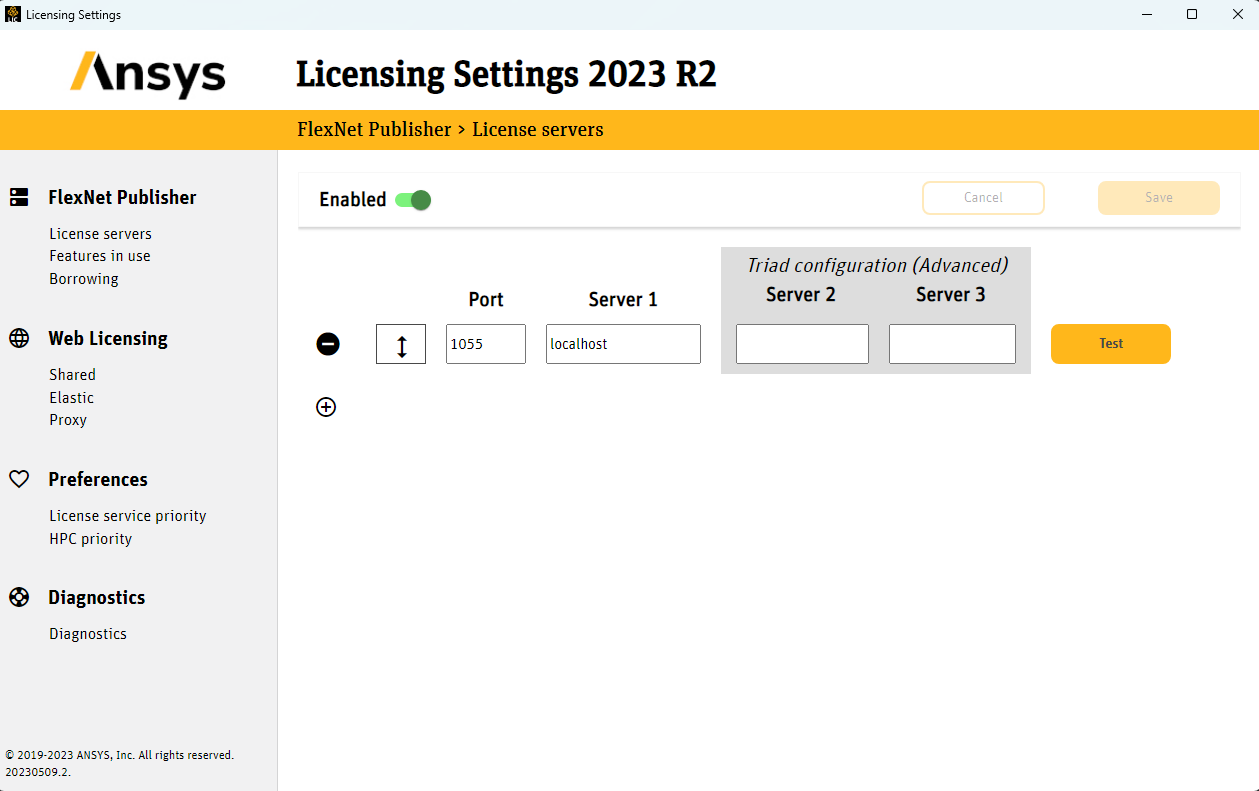The image size is (1259, 791).
Task: Open the Shared web licensing settings
Action: pyautogui.click(x=72, y=374)
